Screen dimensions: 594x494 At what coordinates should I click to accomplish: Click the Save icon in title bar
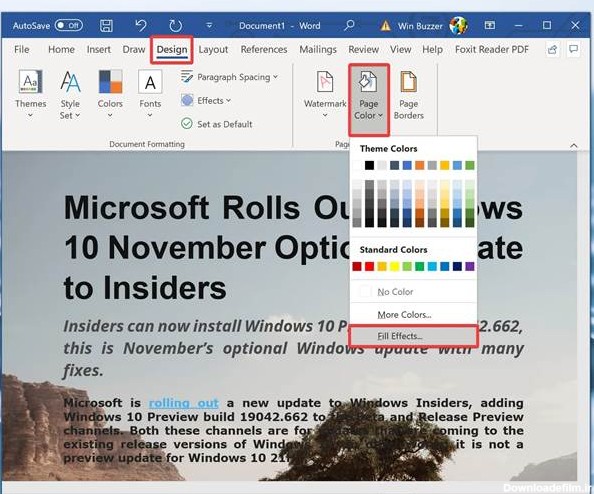106,26
